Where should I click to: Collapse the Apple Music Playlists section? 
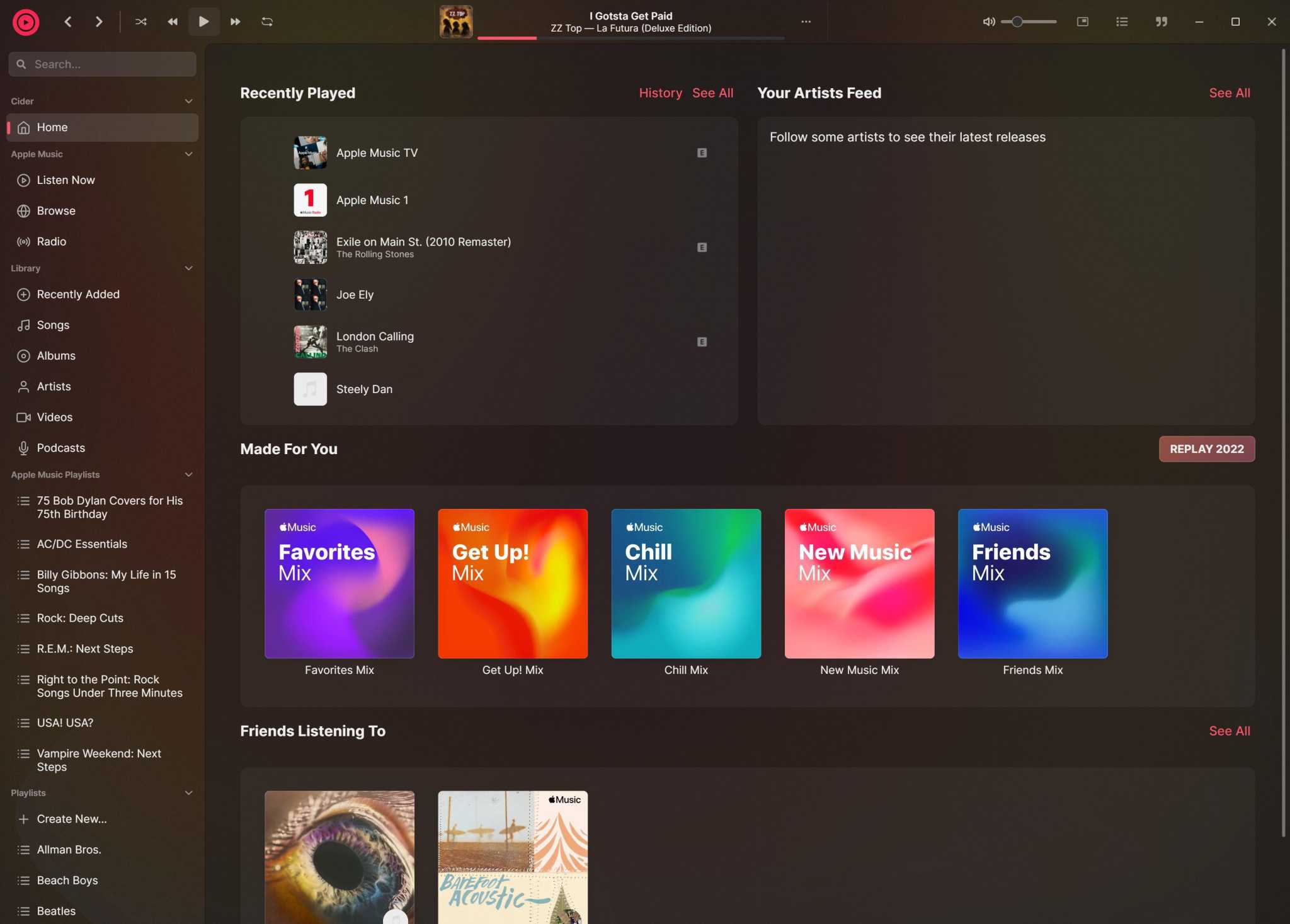188,475
